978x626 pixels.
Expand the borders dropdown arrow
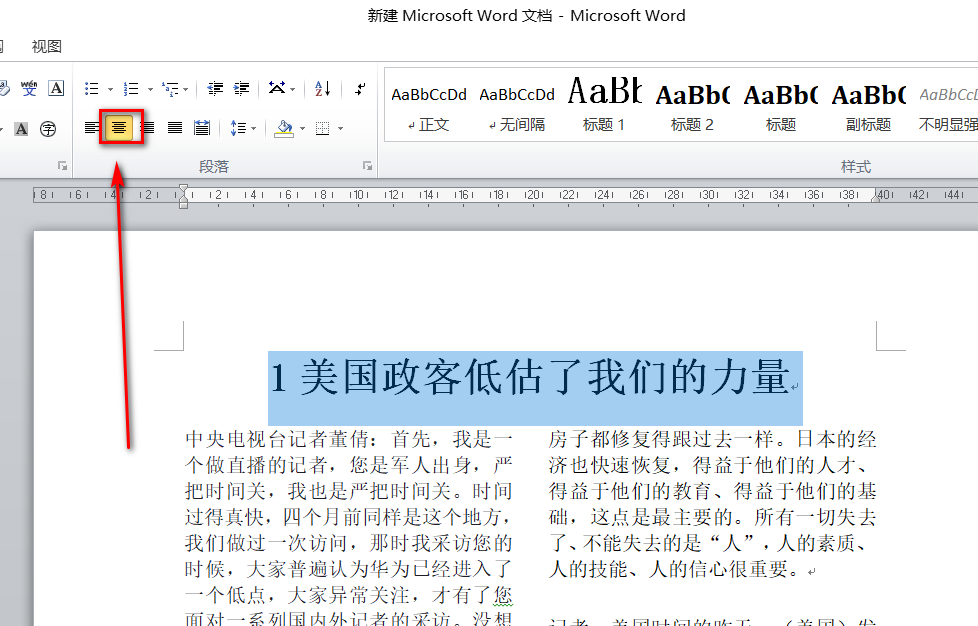(340, 129)
